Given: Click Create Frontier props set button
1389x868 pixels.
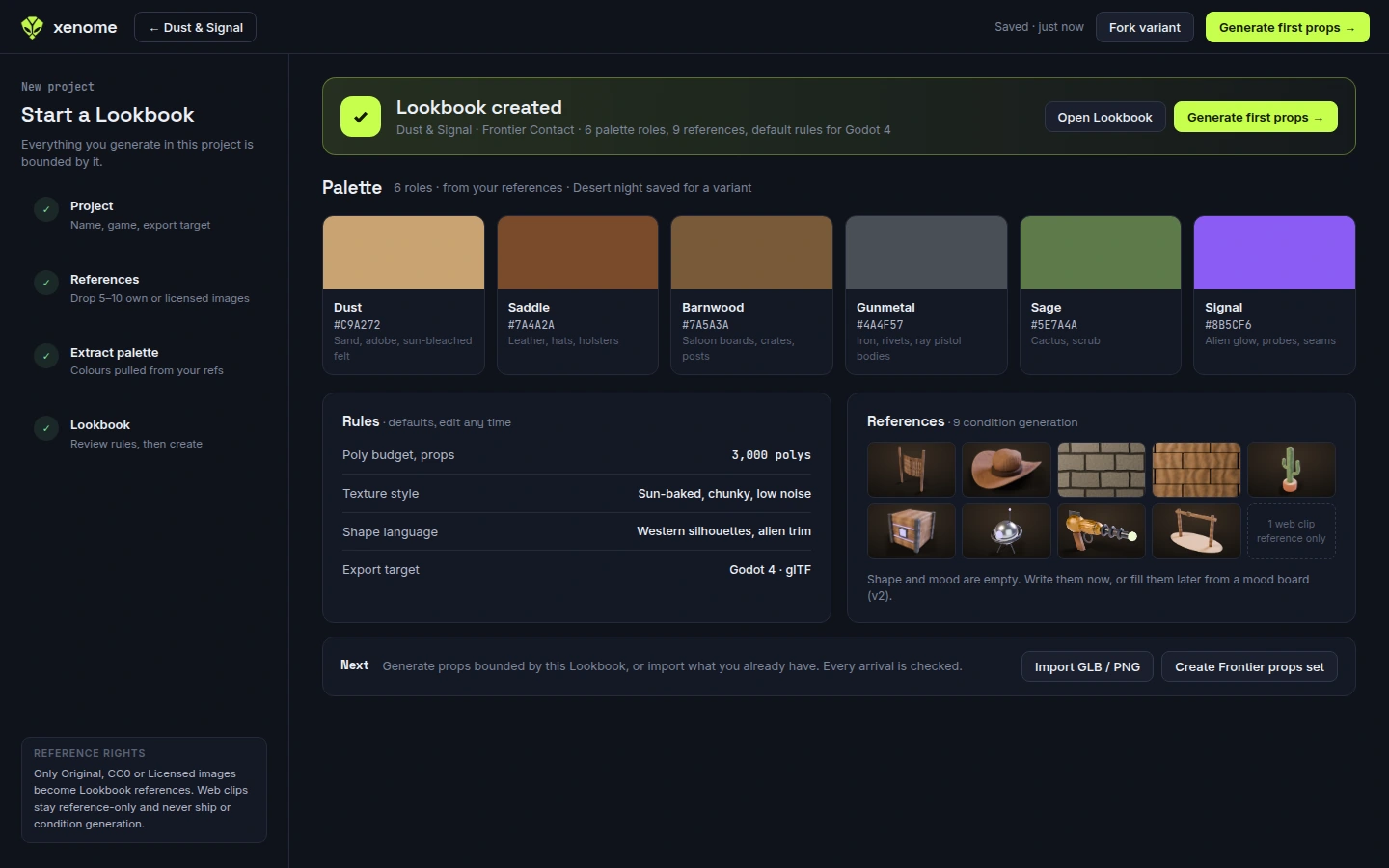Looking at the screenshot, I should pos(1249,666).
